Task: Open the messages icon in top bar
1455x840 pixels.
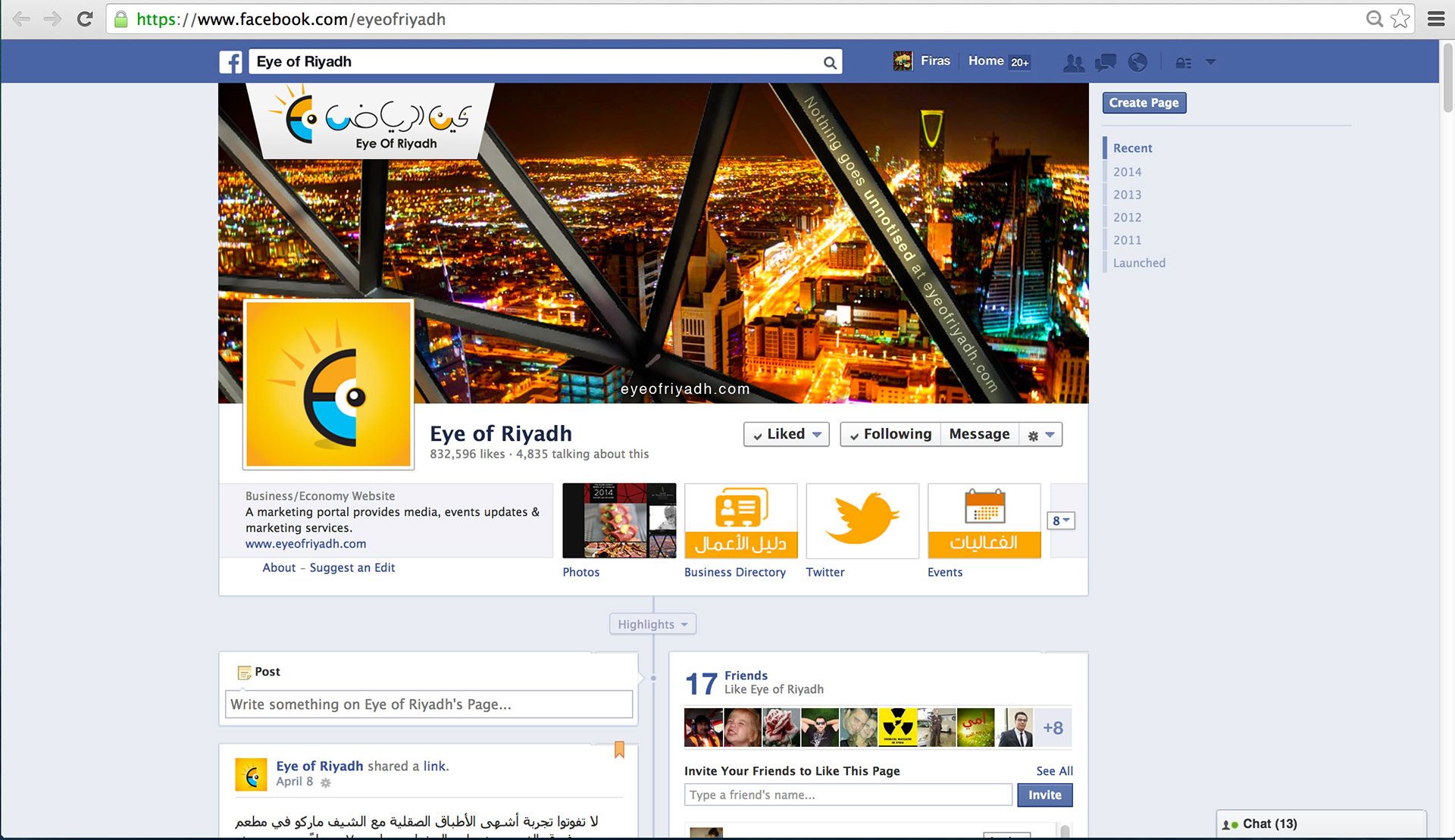Action: point(1106,63)
